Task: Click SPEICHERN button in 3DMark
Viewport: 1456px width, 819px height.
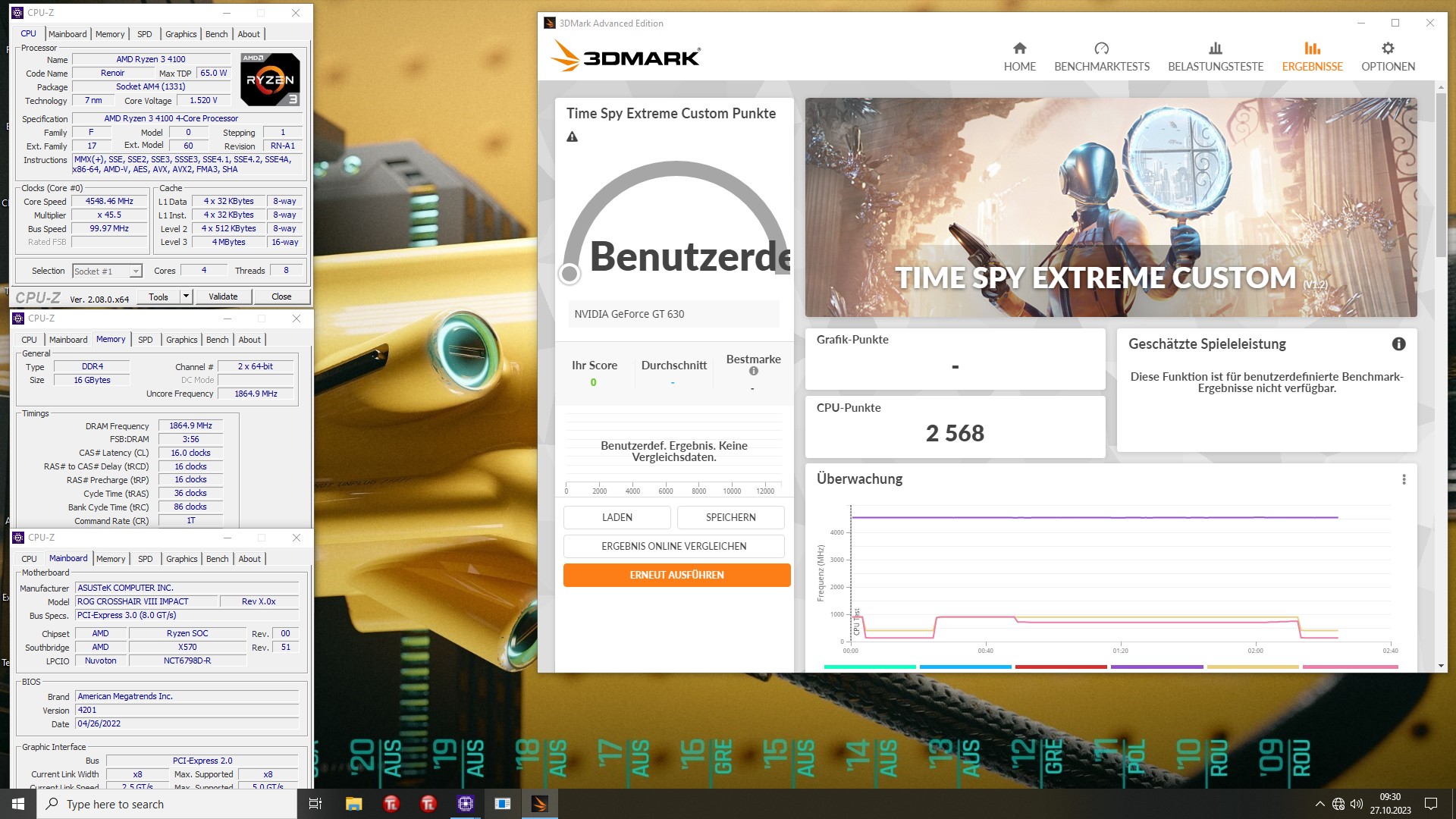Action: pos(730,517)
